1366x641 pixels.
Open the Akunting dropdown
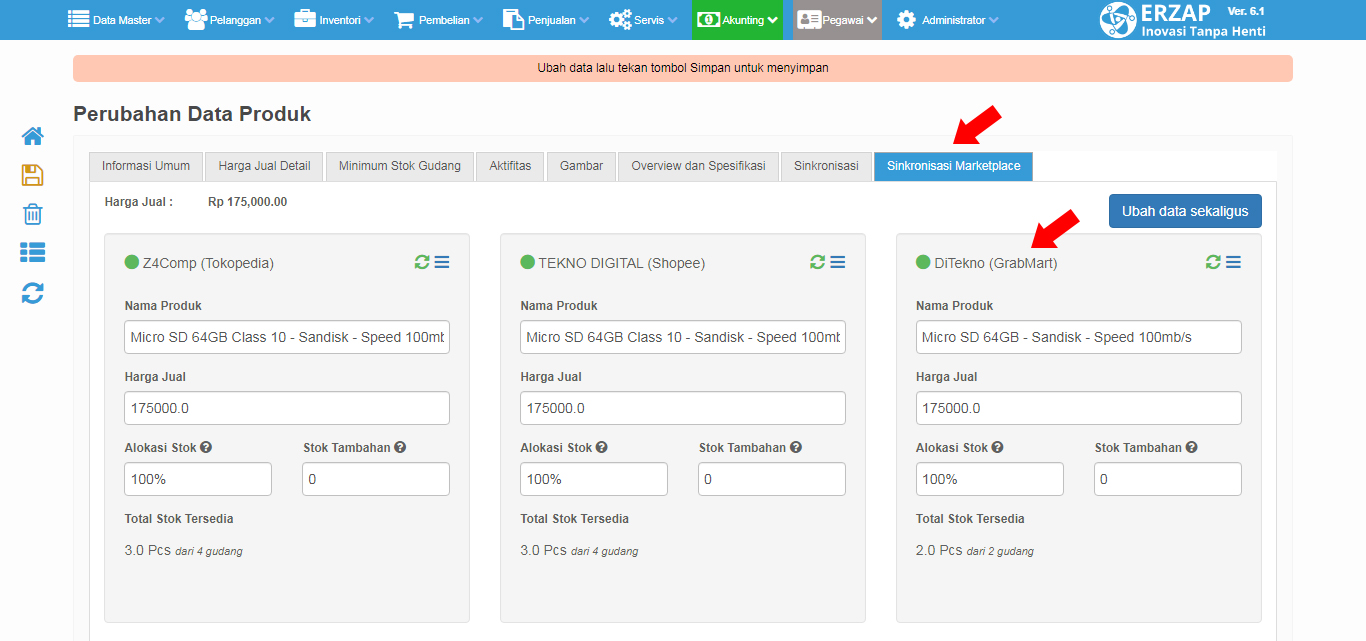pyautogui.click(x=738, y=20)
